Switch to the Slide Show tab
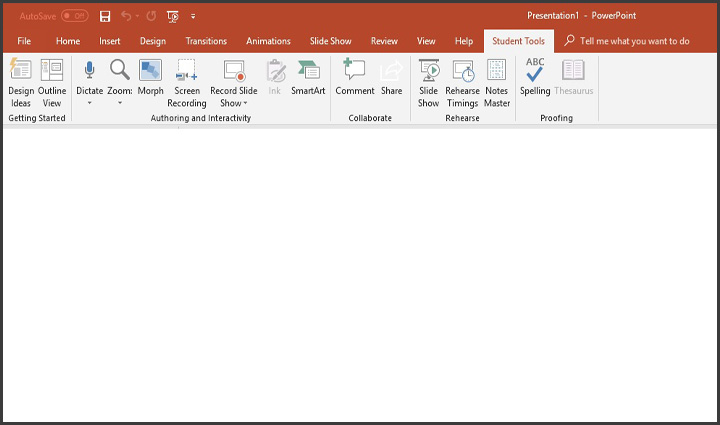This screenshot has height=425, width=720. [331, 41]
